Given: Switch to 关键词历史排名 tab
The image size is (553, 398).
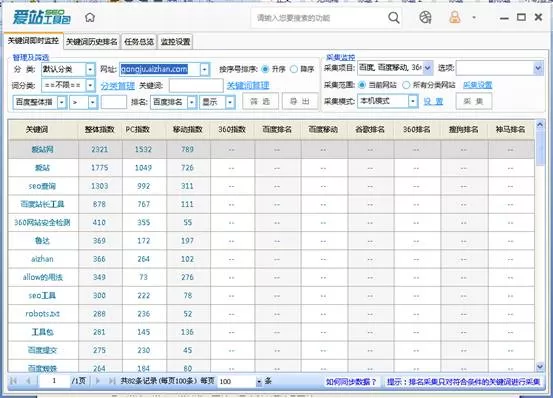Looking at the screenshot, I should pyautogui.click(x=92, y=42).
